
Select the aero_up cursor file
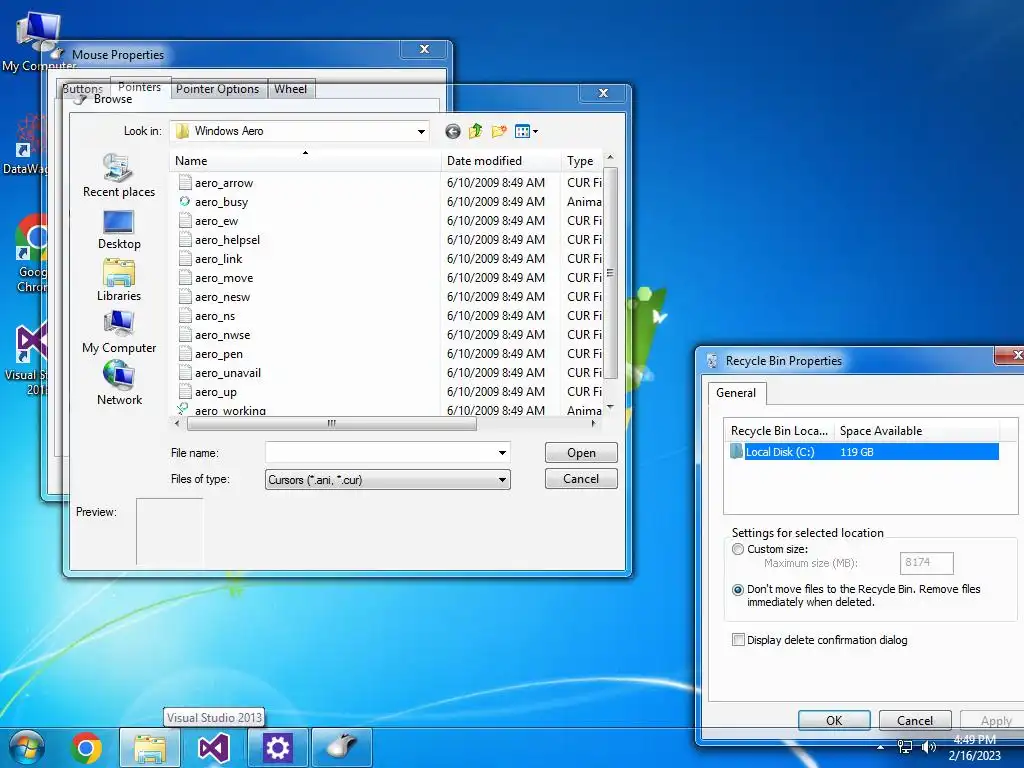[x=208, y=391]
